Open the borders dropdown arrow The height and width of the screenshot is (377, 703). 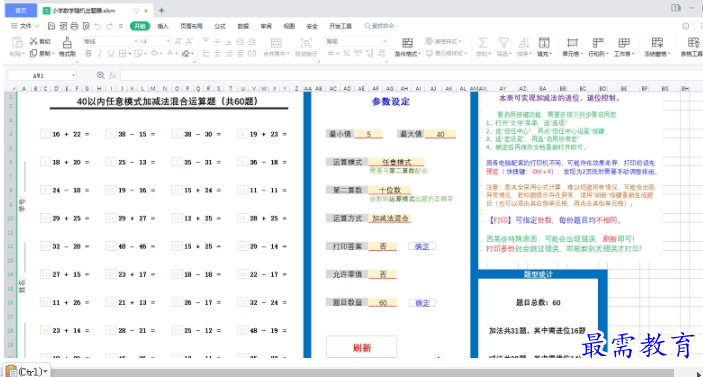coord(130,54)
